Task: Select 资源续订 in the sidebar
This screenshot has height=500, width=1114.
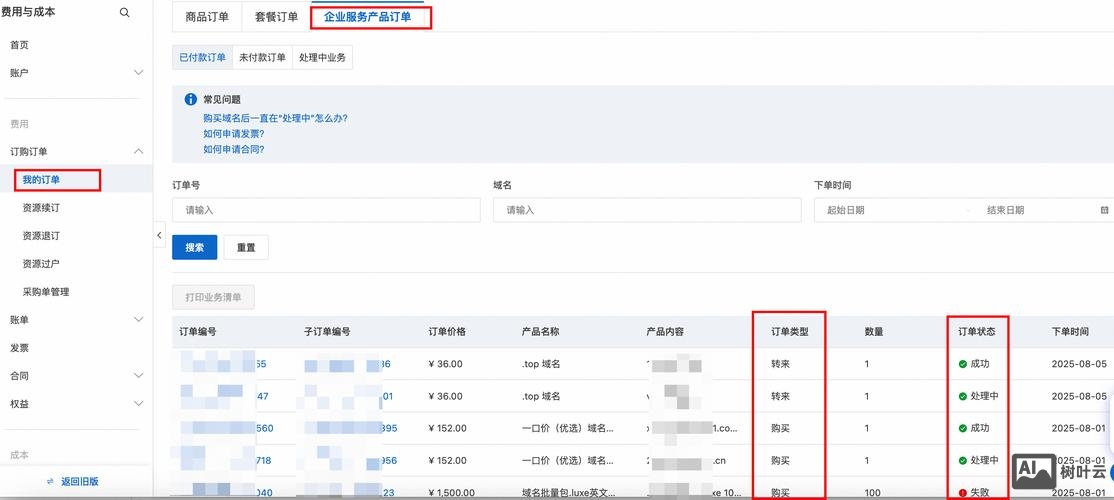Action: (41, 207)
